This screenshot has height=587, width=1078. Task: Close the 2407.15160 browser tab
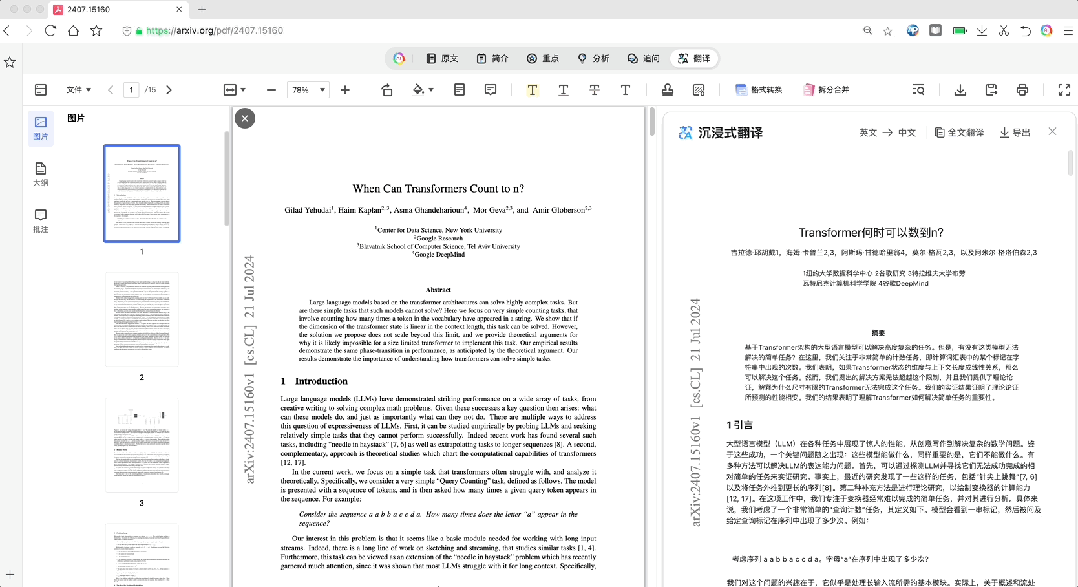tap(179, 10)
